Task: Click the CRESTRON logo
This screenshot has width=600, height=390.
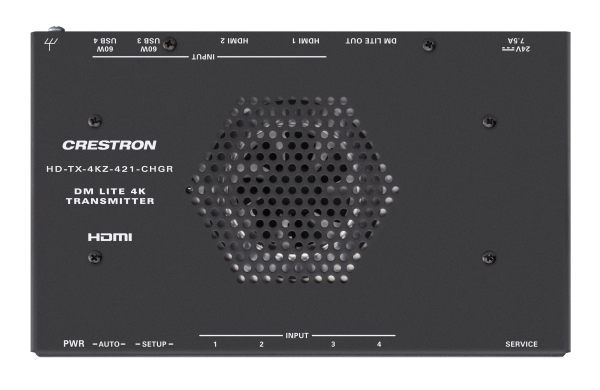Action: (109, 145)
